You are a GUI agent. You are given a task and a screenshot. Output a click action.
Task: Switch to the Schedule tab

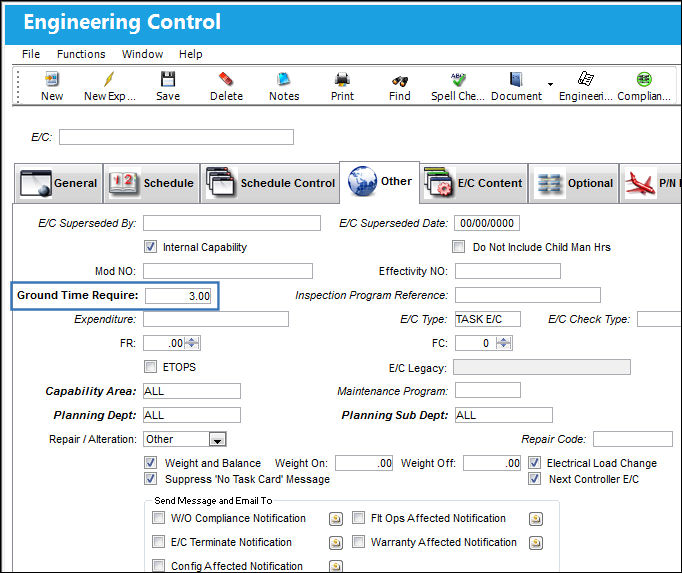[x=151, y=183]
